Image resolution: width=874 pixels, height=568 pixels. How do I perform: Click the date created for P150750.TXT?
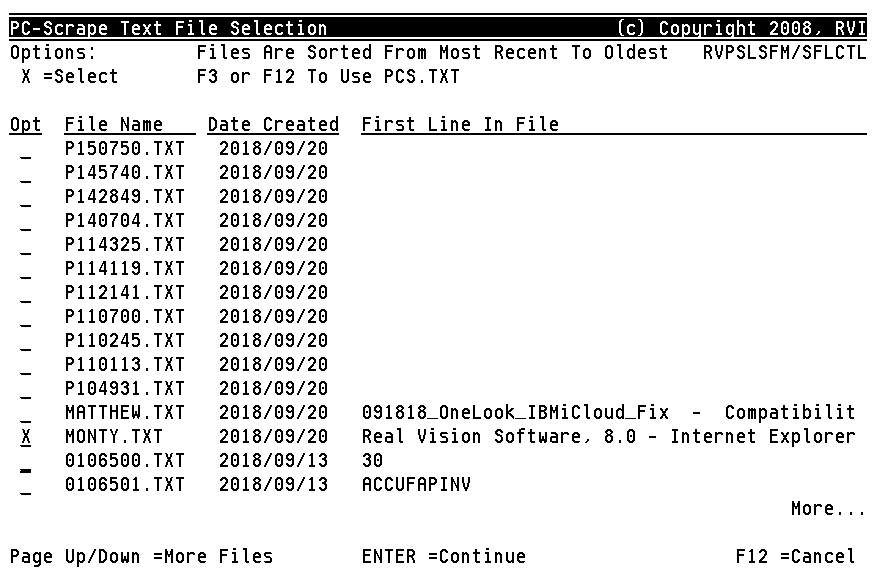point(274,149)
